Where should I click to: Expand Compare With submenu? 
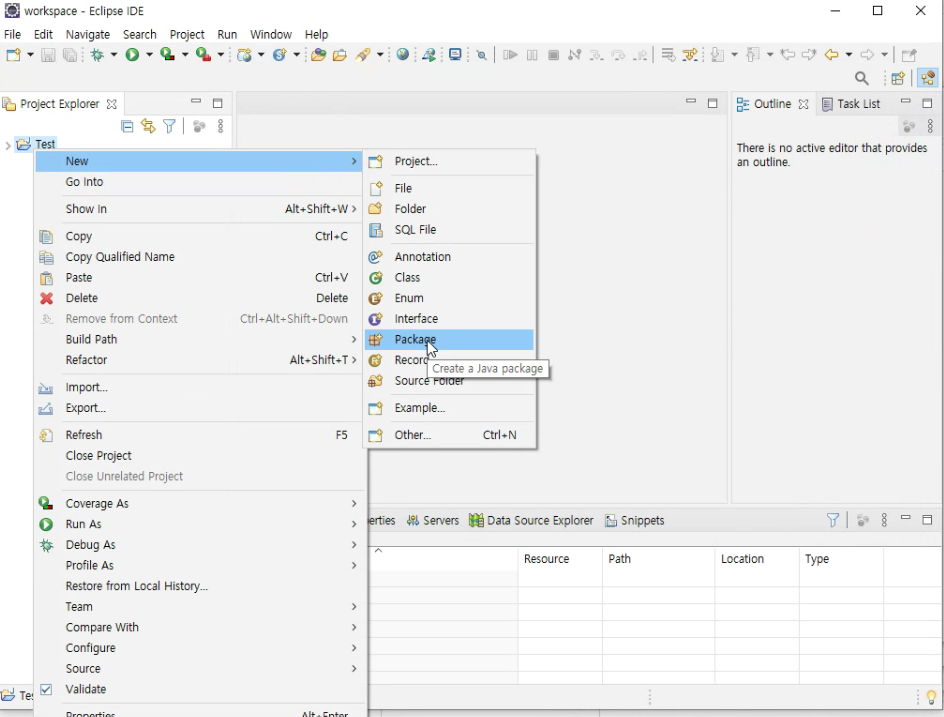200,627
